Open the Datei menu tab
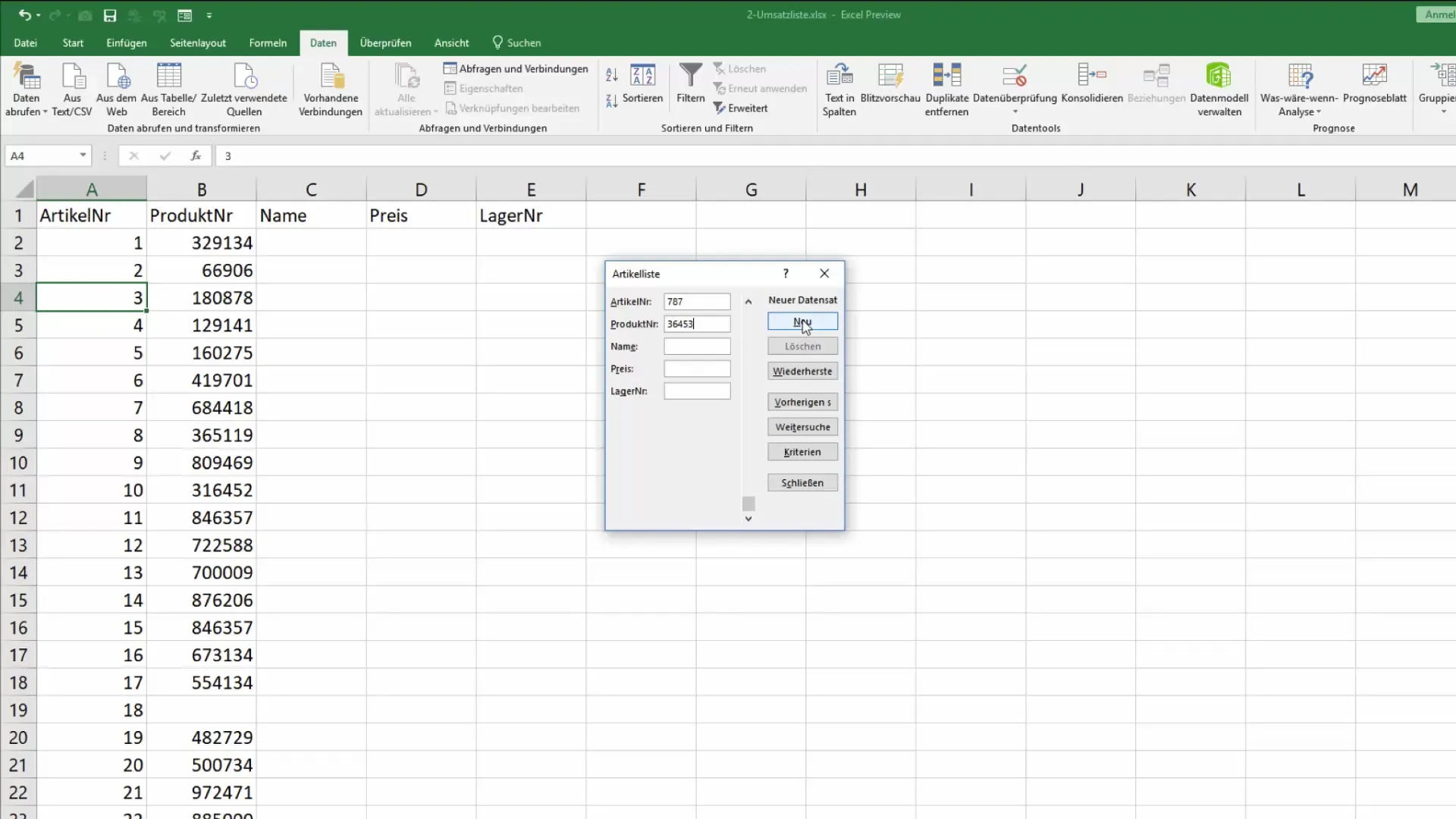 [25, 42]
